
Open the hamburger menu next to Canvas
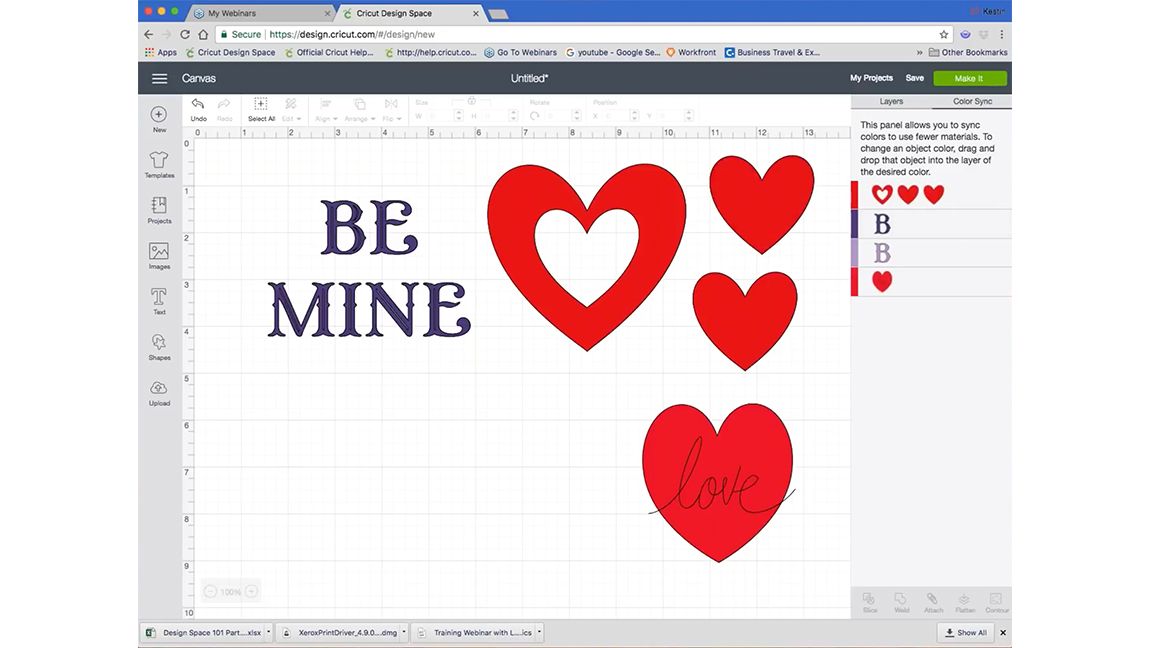tap(159, 78)
